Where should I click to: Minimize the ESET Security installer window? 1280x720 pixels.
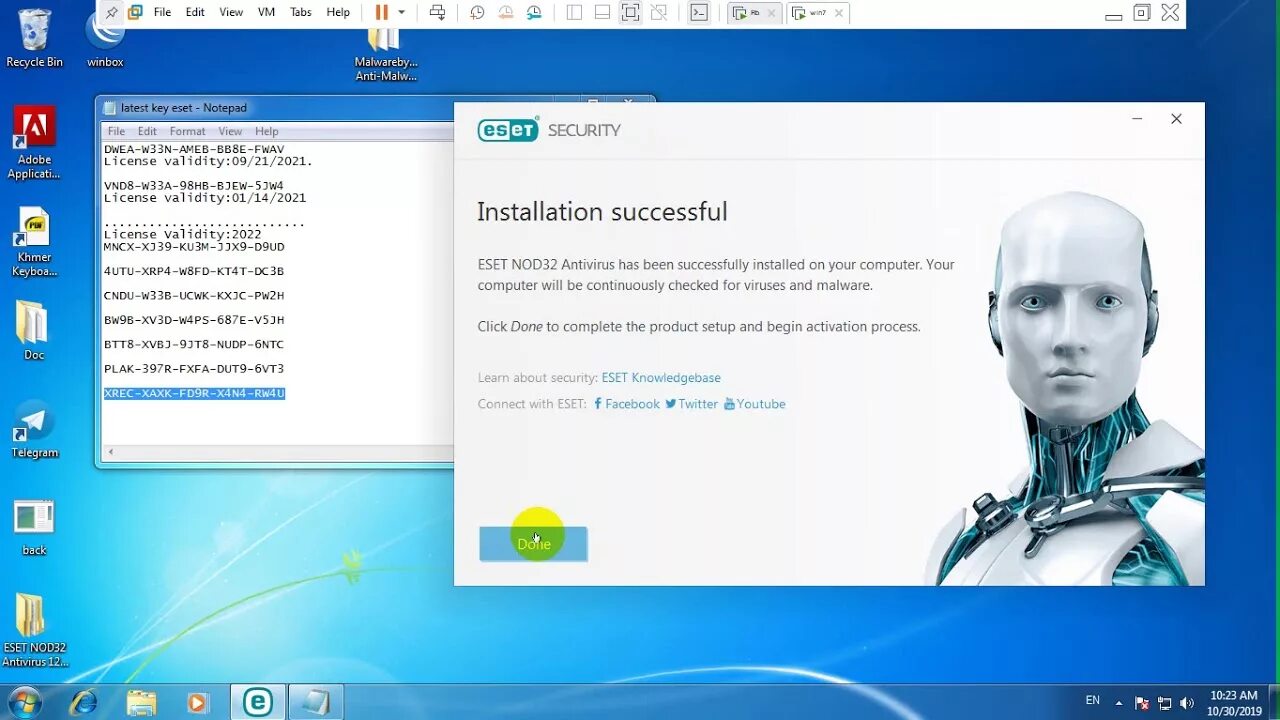click(x=1137, y=119)
